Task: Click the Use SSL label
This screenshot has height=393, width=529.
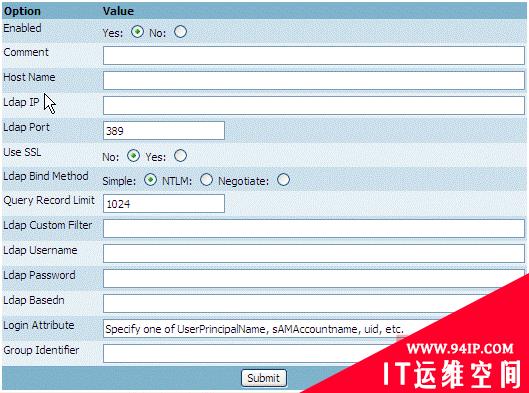Action: pyautogui.click(x=22, y=152)
